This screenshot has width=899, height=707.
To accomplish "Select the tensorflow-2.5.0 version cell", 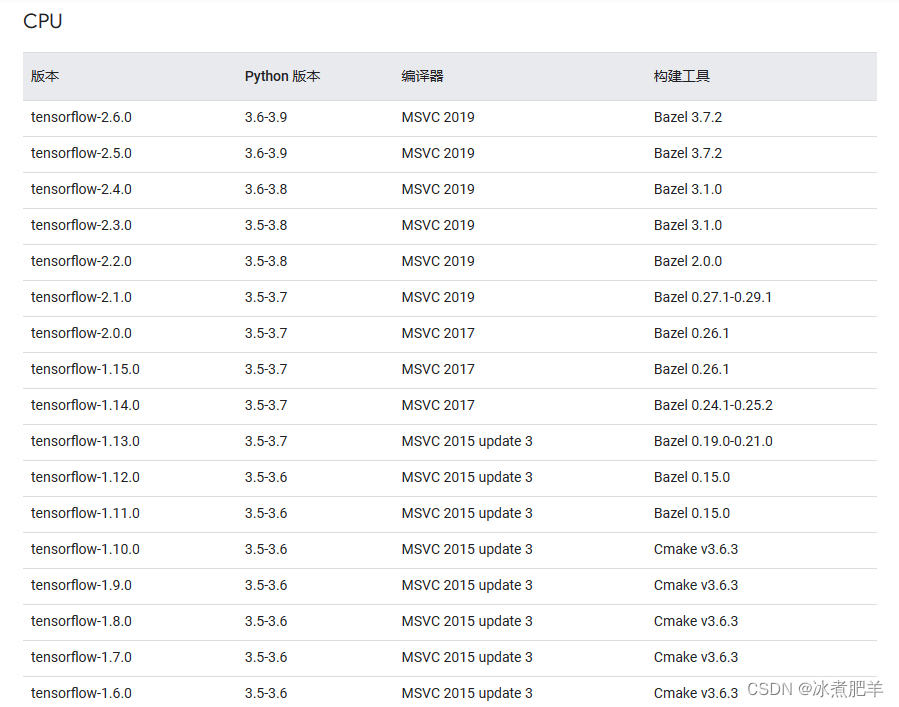I will point(81,153).
